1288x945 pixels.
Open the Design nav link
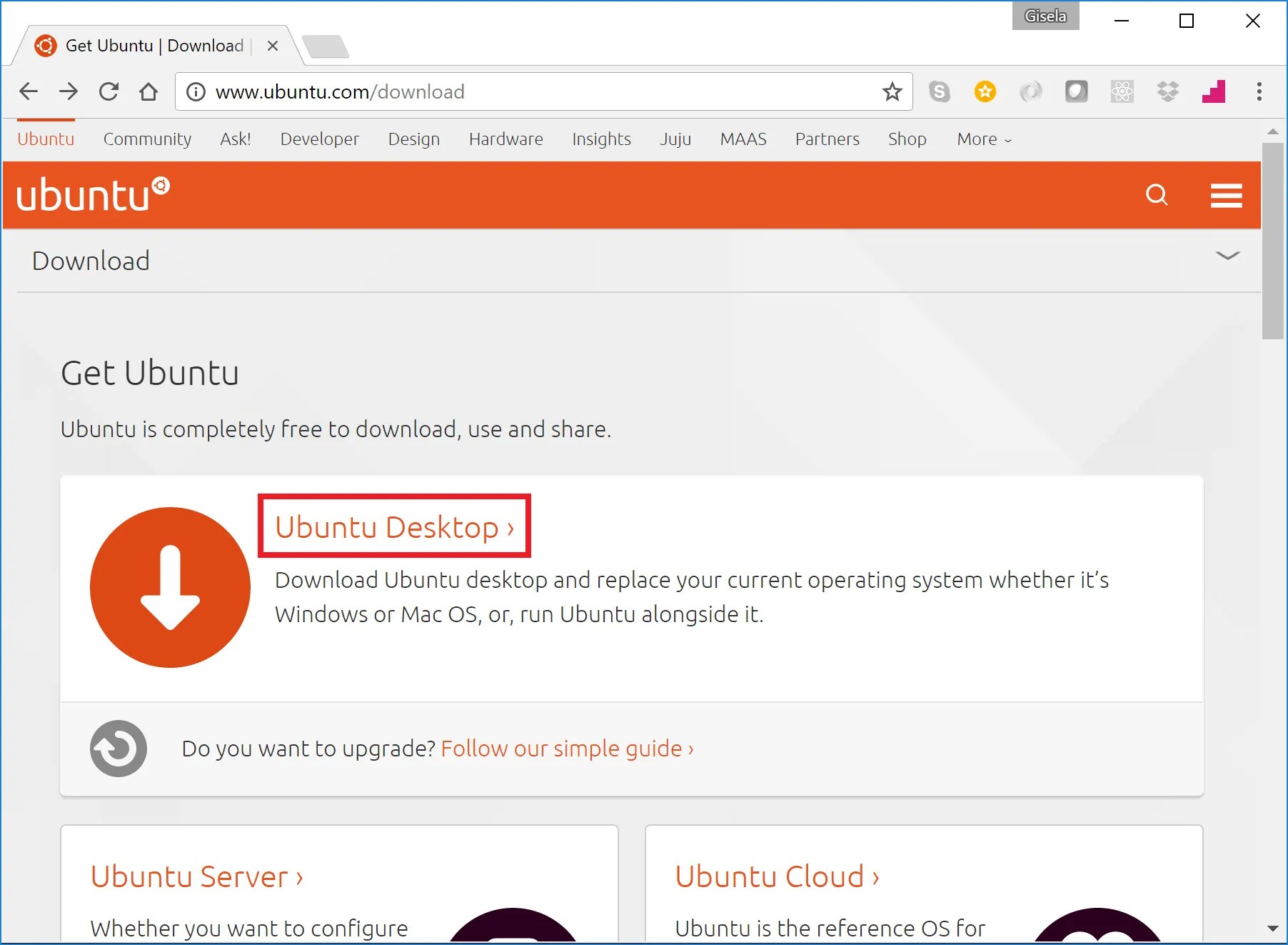point(414,139)
